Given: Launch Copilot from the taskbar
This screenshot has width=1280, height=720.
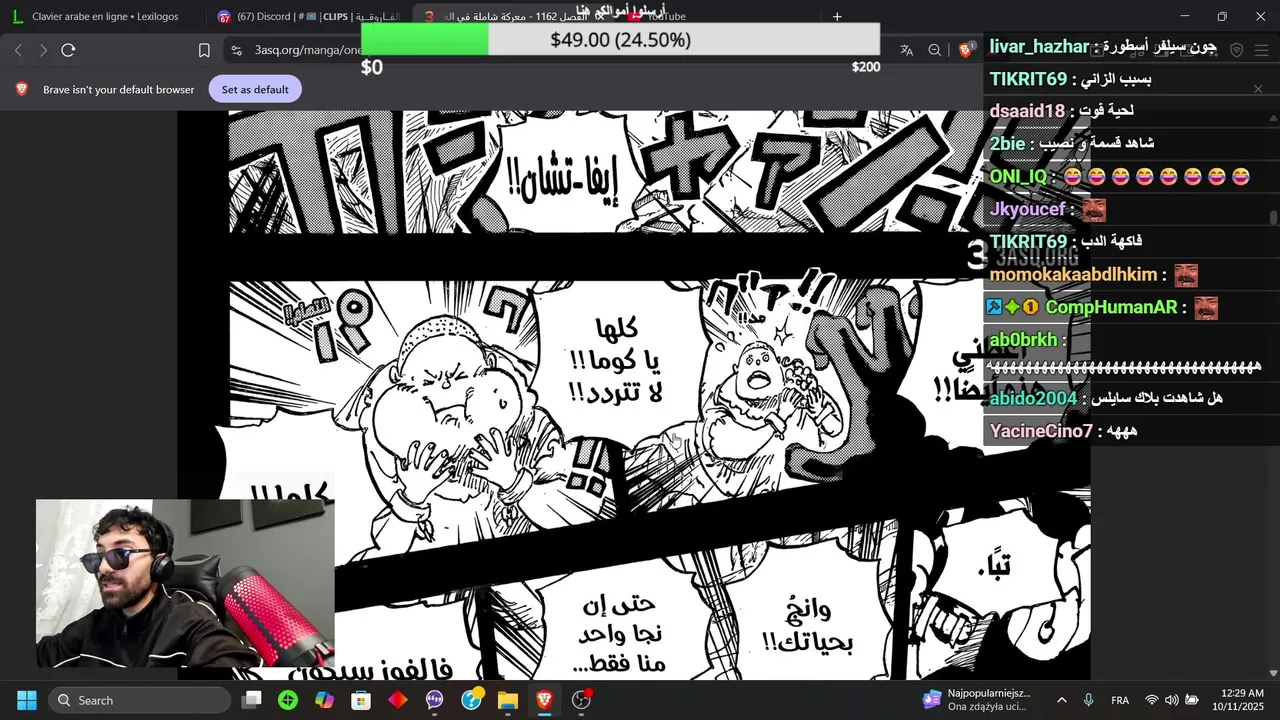Looking at the screenshot, I should tap(324, 700).
